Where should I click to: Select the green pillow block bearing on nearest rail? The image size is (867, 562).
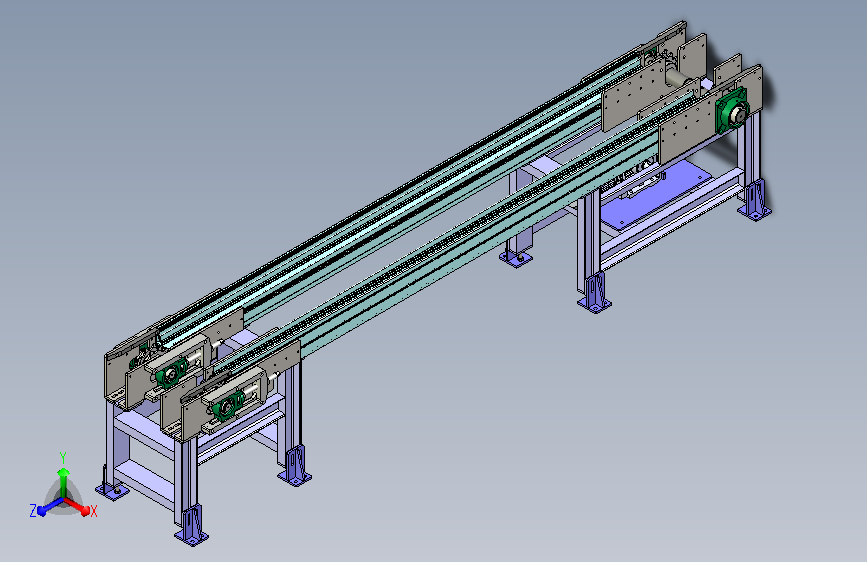pos(226,407)
